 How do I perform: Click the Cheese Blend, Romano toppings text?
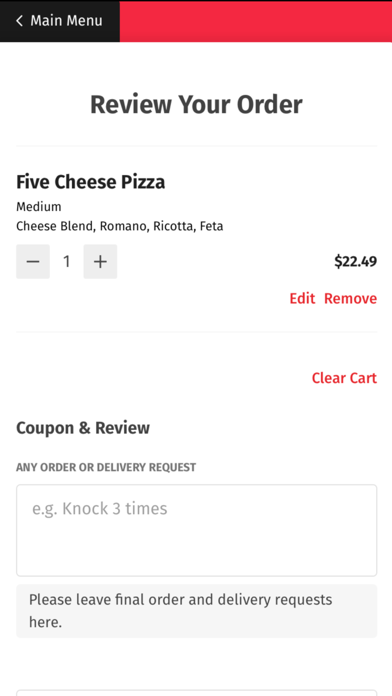coord(120,226)
